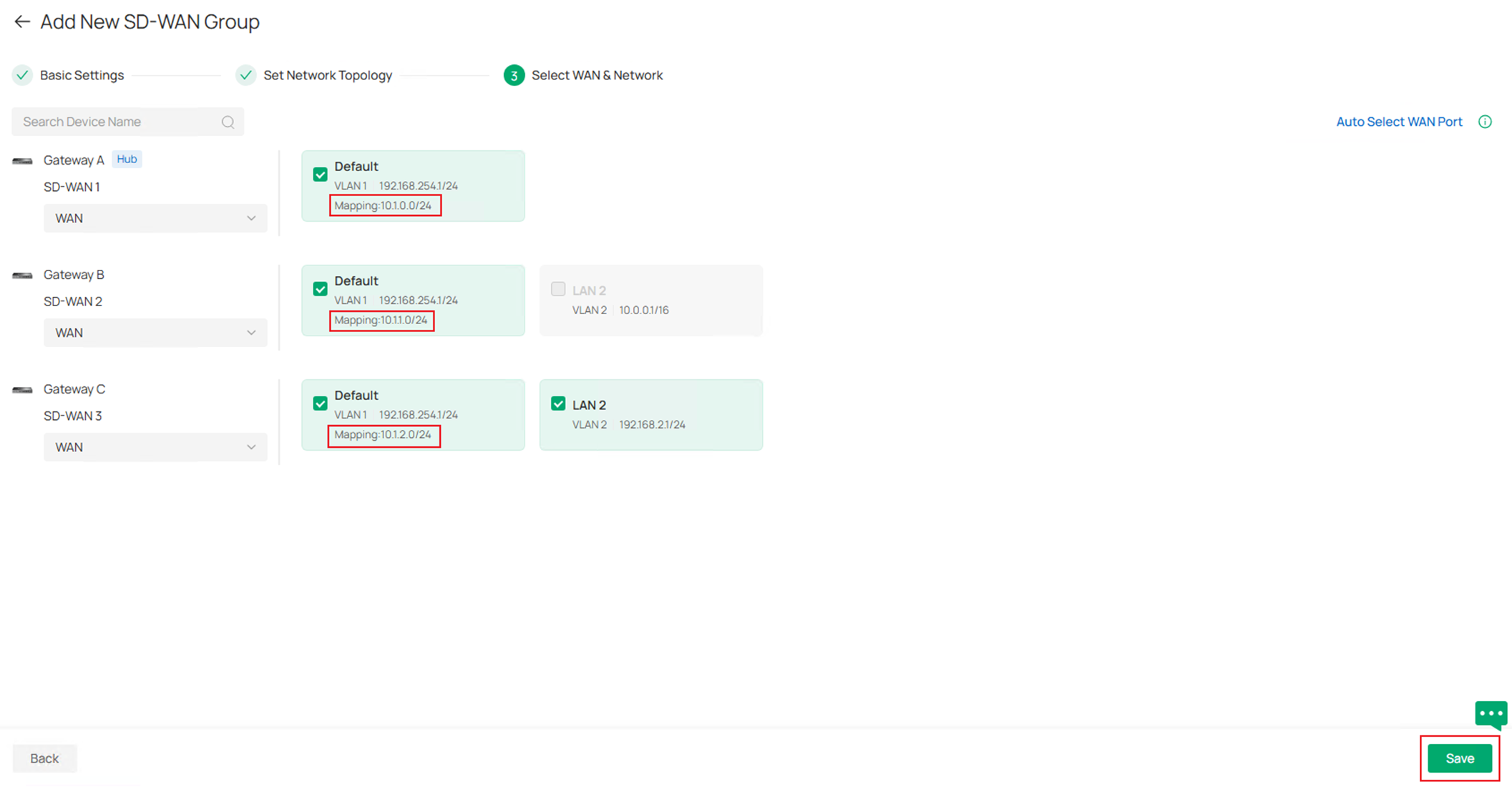
Task: Click inside the Search Device Name field
Action: point(107,122)
